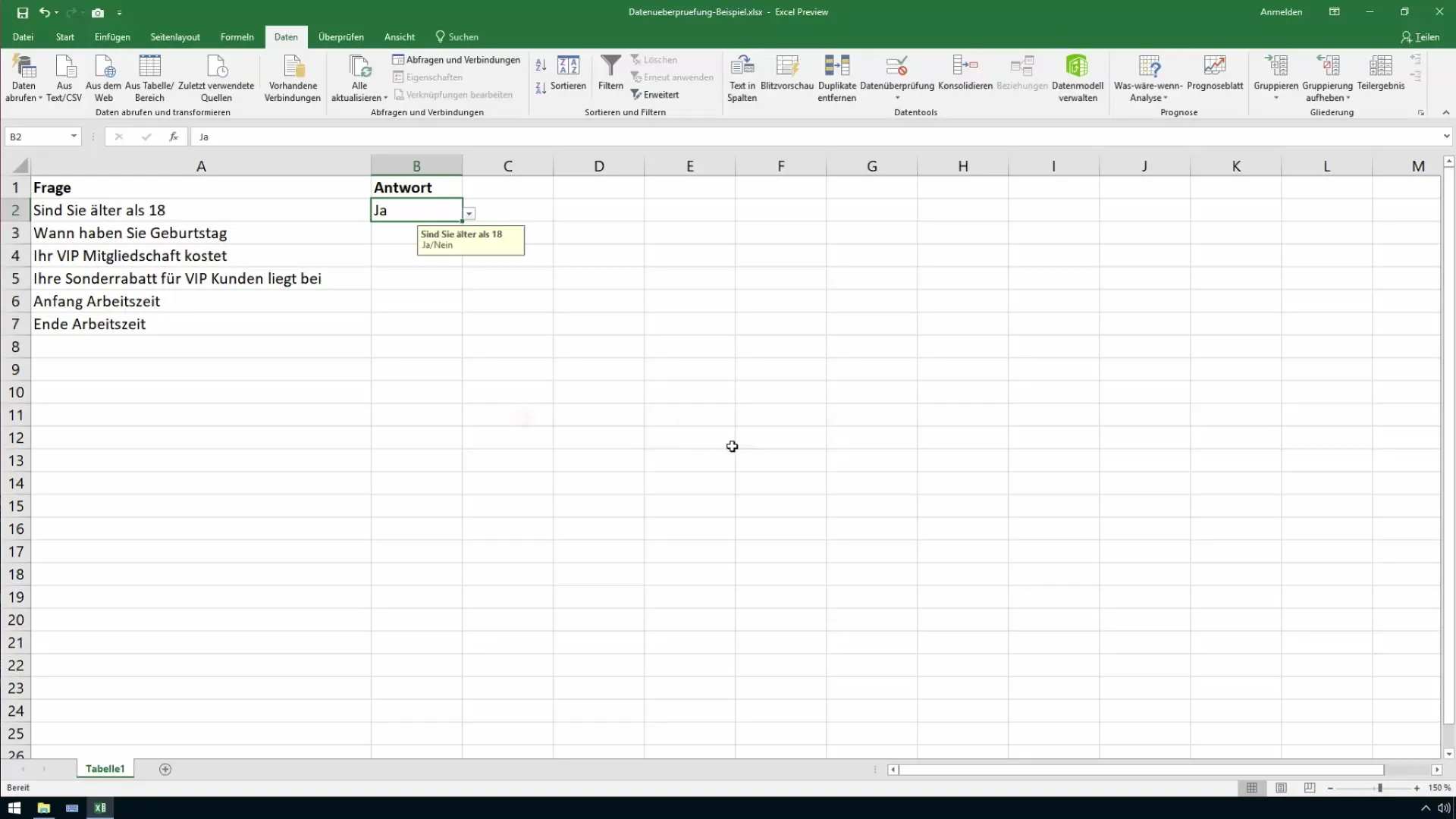Viewport: 1456px width, 819px height.
Task: Expand the Name Box dropdown arrow
Action: pos(74,136)
